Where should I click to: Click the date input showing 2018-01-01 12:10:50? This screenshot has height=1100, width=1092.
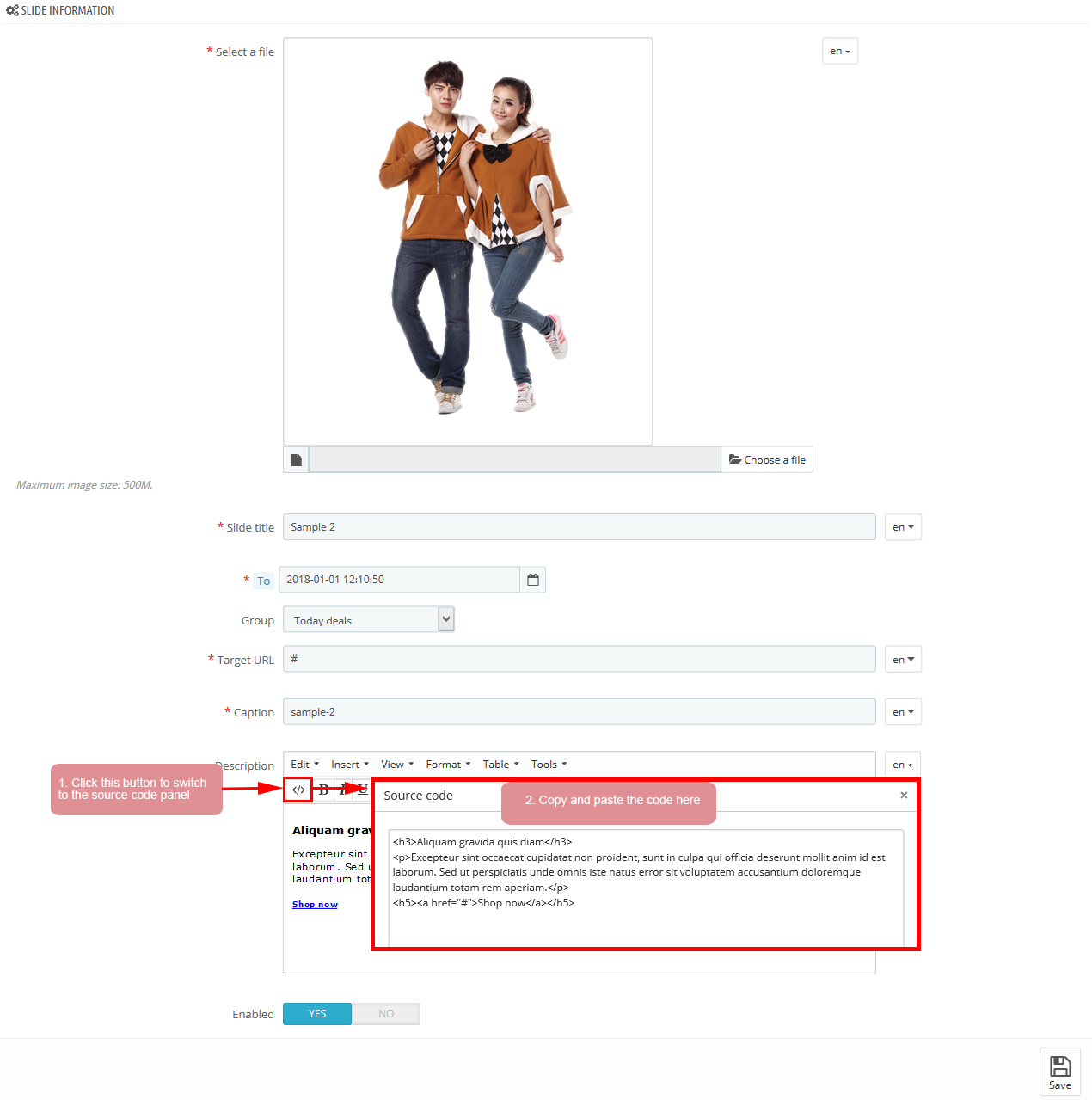400,580
